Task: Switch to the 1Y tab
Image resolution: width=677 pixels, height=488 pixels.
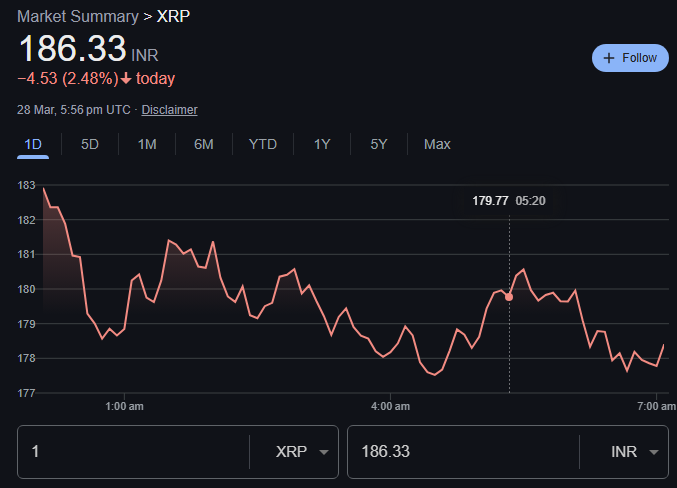Action: [x=322, y=144]
